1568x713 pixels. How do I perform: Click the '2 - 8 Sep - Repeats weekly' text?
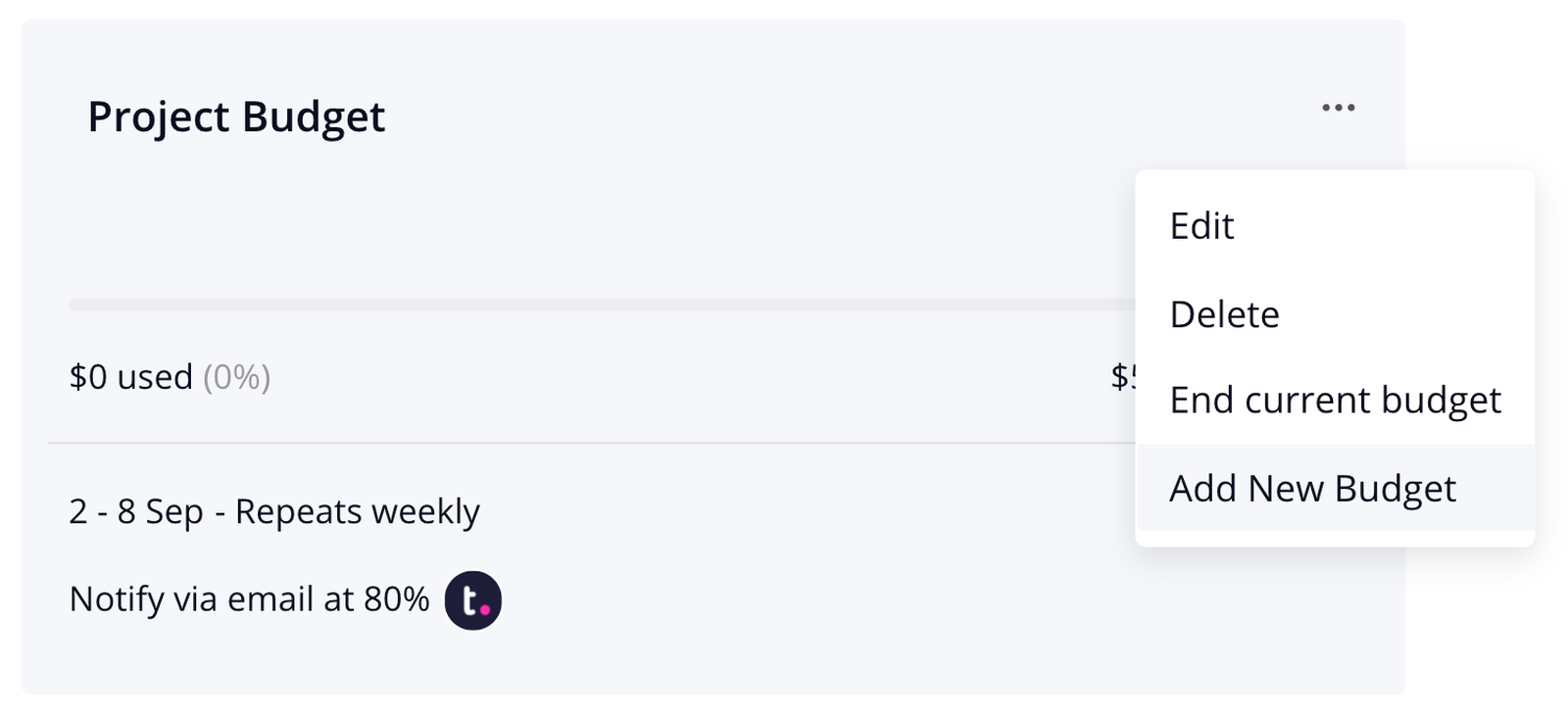click(273, 510)
